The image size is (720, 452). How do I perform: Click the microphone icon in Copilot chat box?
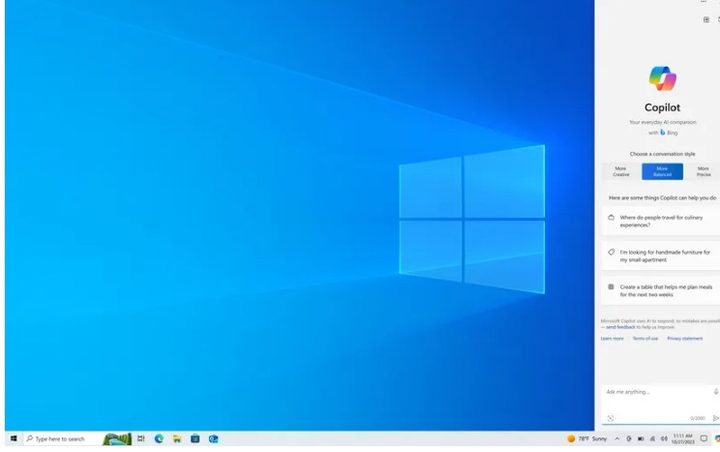click(x=715, y=392)
